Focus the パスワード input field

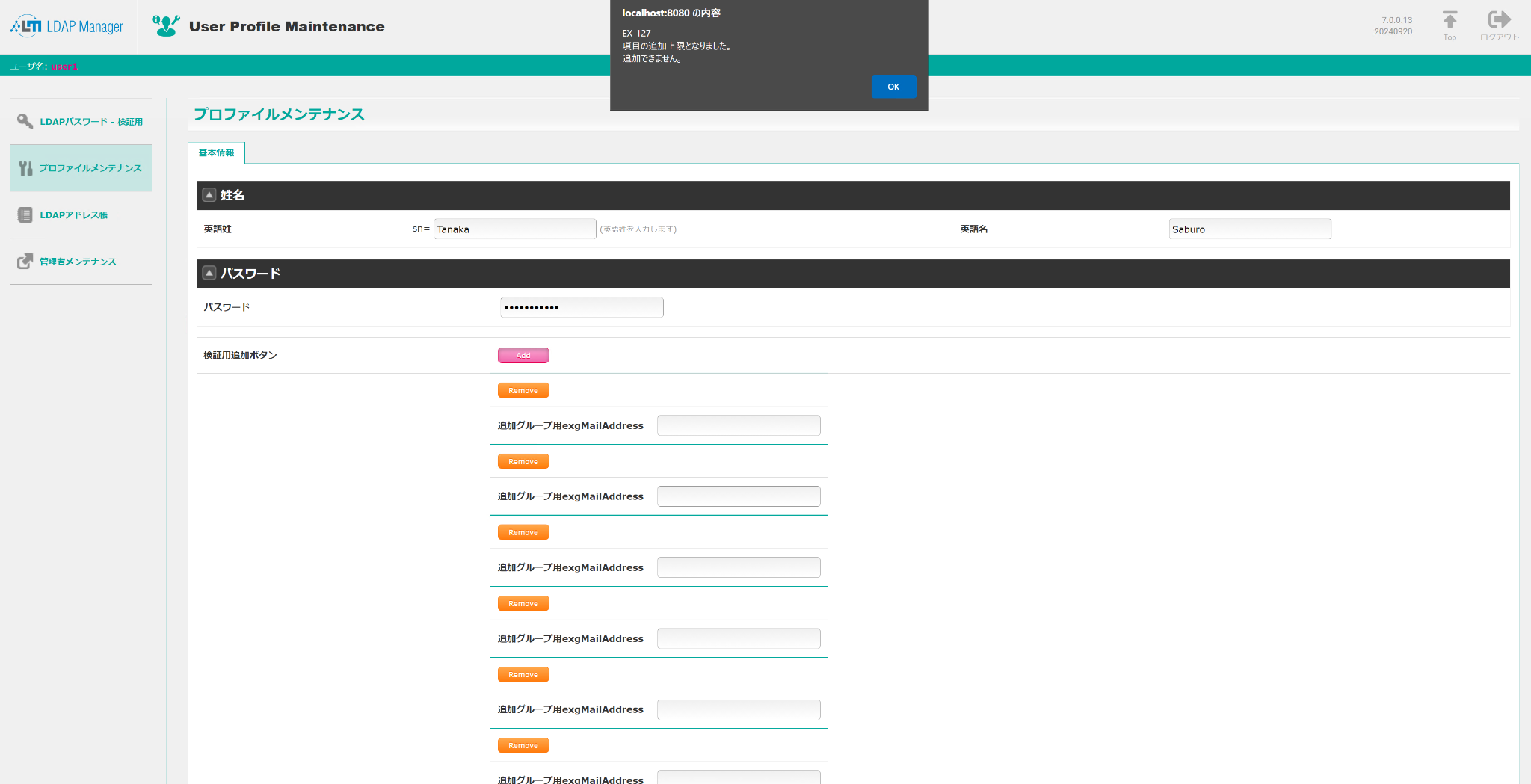582,307
